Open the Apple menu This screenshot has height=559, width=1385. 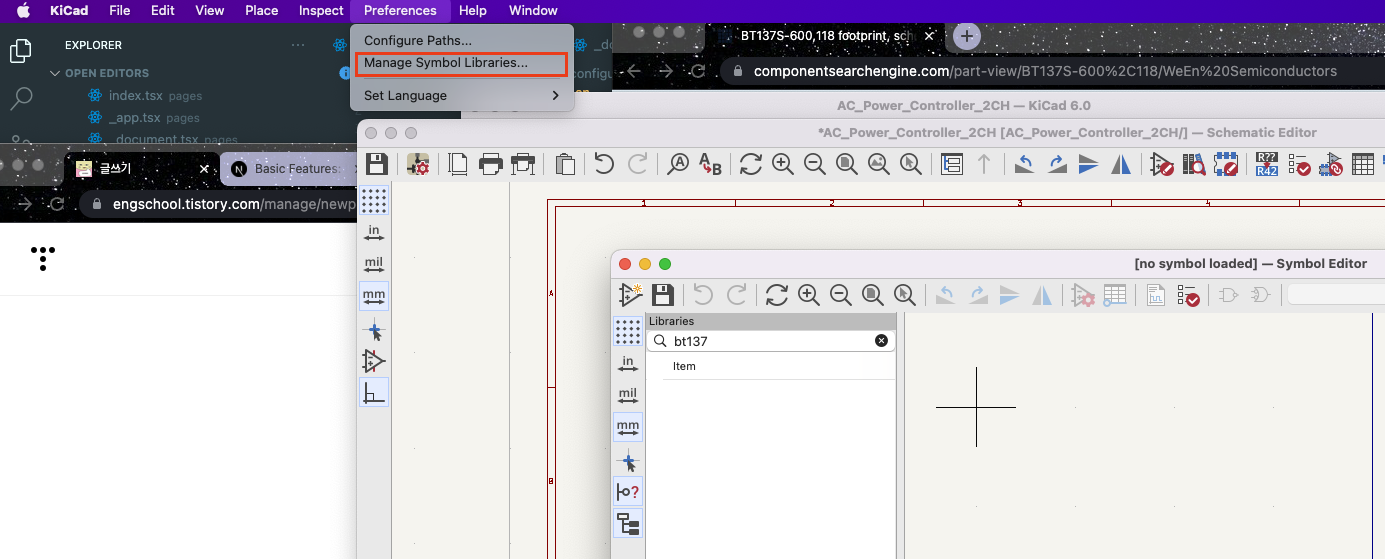pos(23,11)
